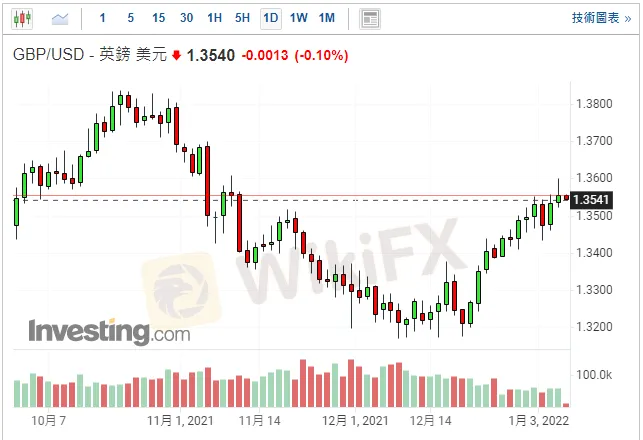643x440 pixels.
Task: Select the candlestick chart type icon
Action: coord(24,18)
